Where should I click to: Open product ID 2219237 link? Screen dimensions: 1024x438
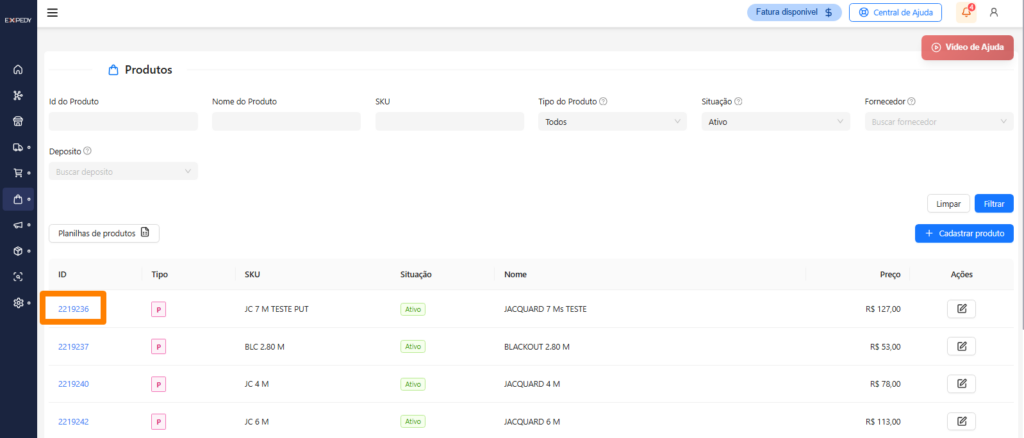pos(73,347)
